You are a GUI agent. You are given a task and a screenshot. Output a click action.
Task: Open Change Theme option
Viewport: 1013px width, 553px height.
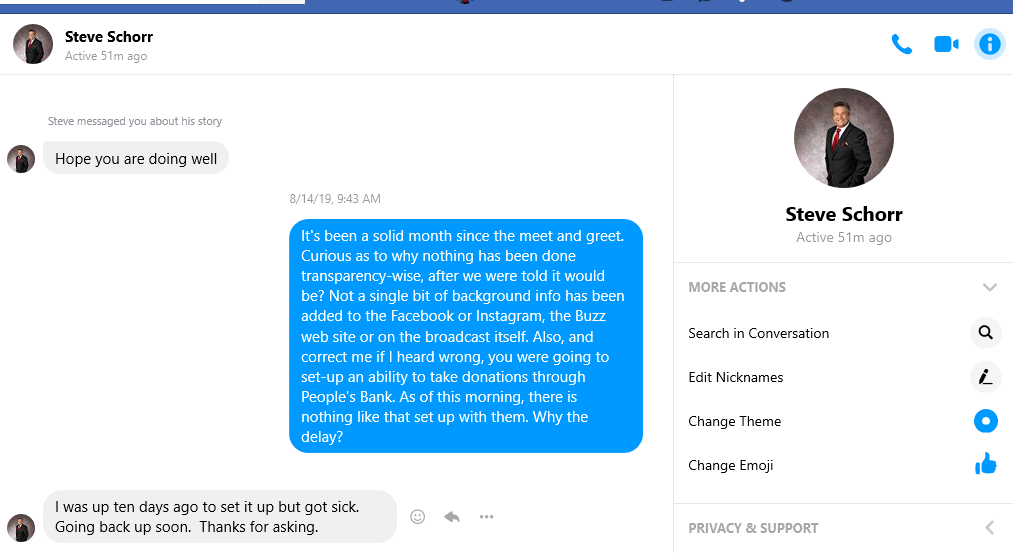click(x=735, y=421)
